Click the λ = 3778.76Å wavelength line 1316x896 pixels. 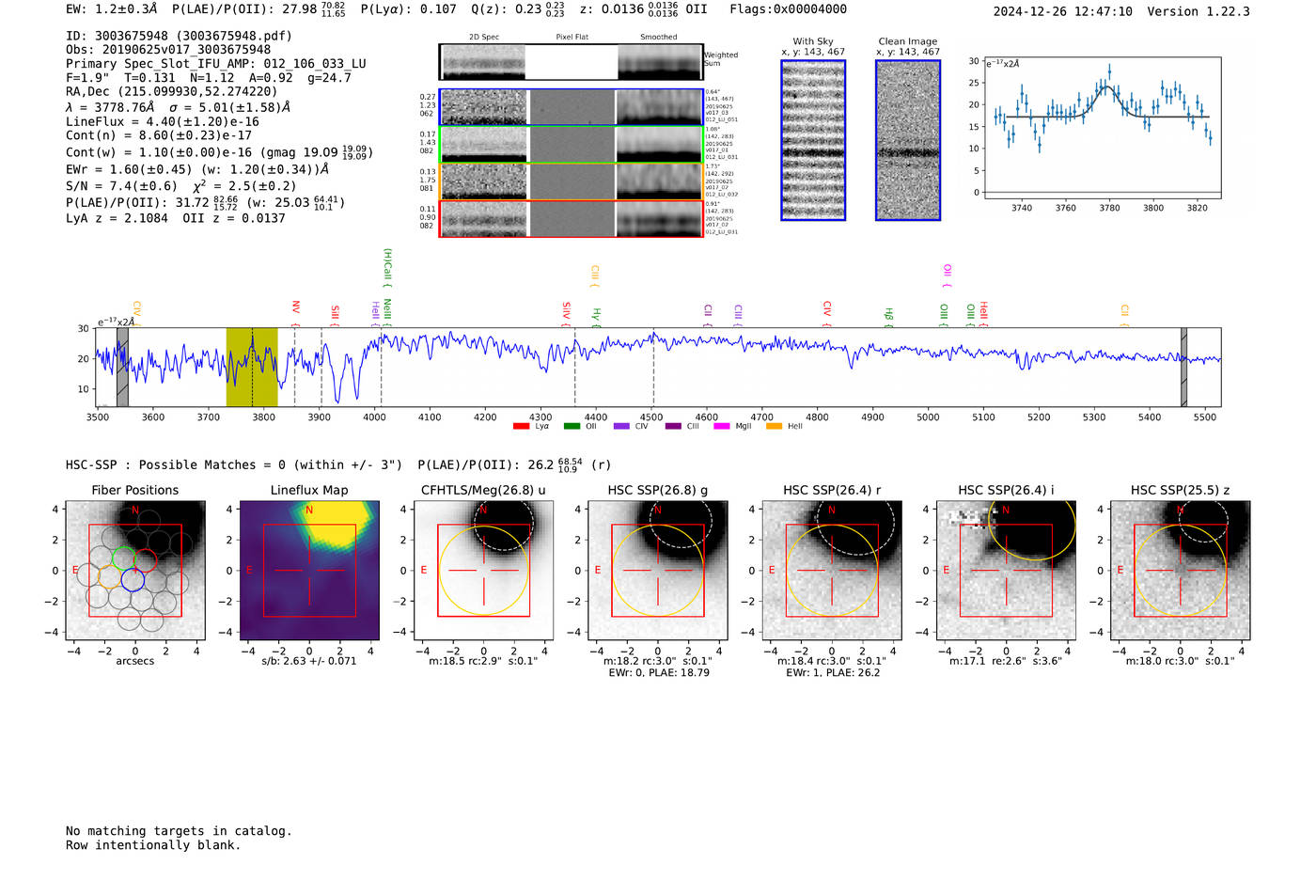[178, 107]
